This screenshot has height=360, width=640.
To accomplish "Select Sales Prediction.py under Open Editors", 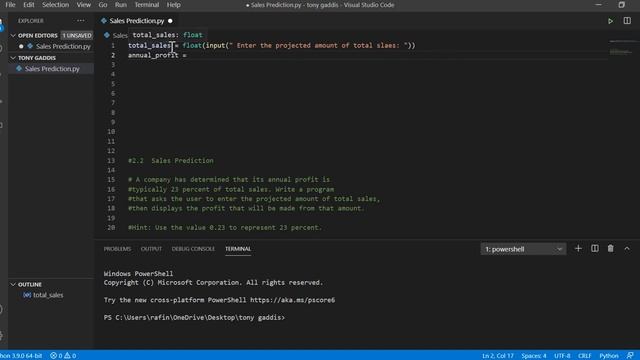I will coord(63,47).
